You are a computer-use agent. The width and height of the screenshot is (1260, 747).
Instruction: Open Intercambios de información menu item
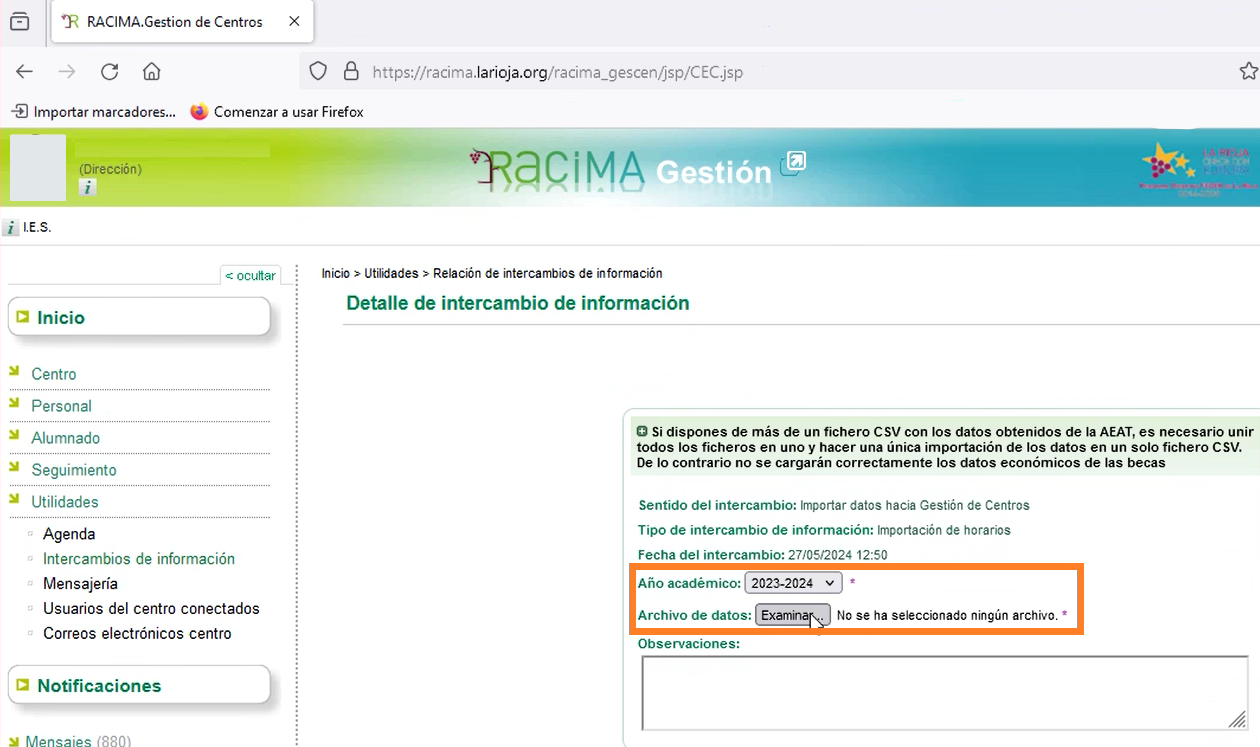[x=139, y=559]
